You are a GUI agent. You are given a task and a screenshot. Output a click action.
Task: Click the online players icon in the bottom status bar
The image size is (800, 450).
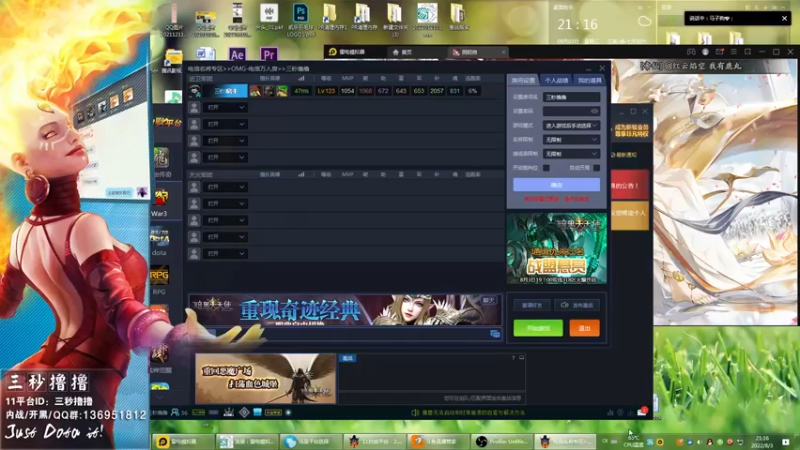175,412
